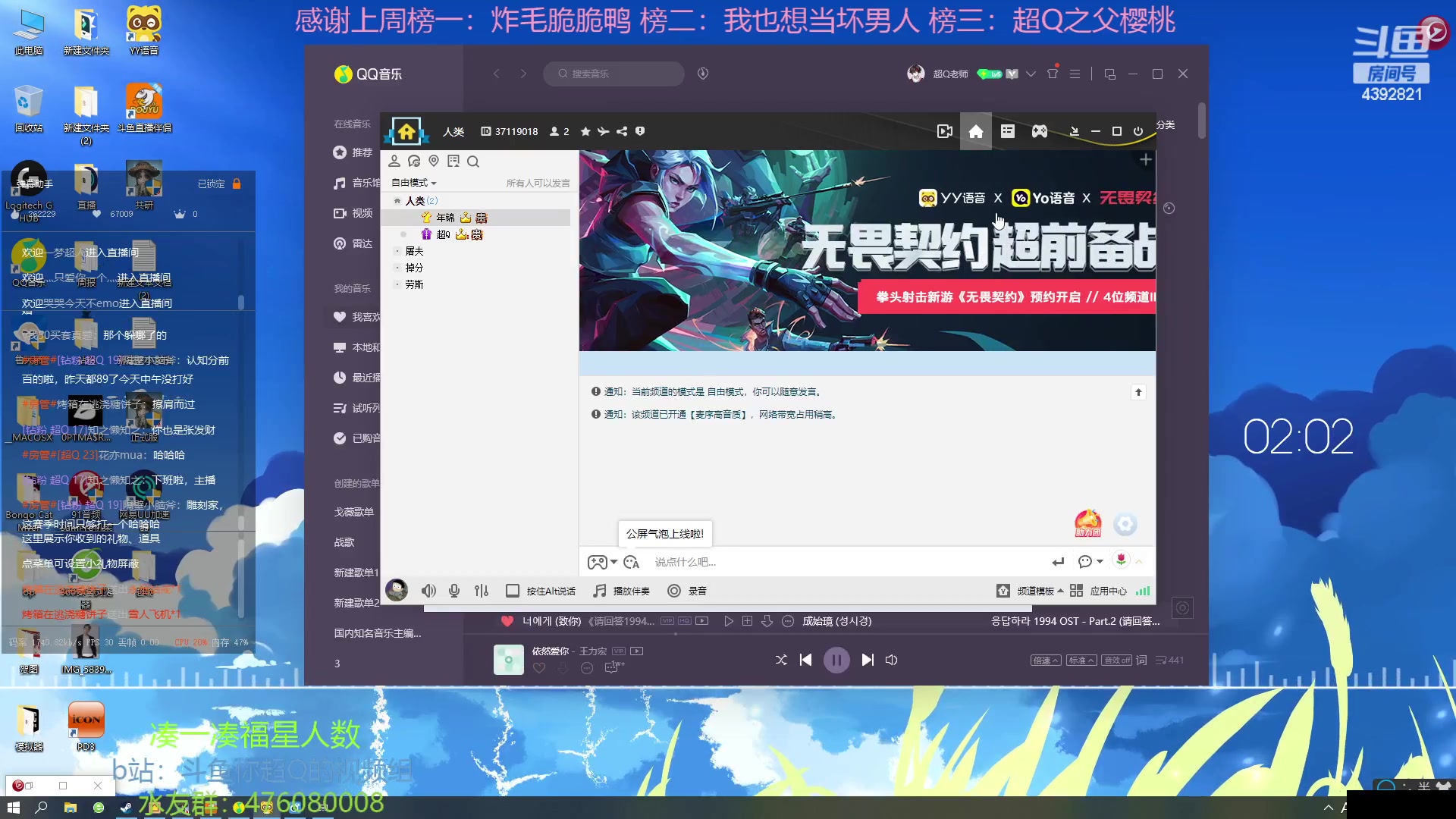Click the location pin icon in channel panel

(x=434, y=161)
